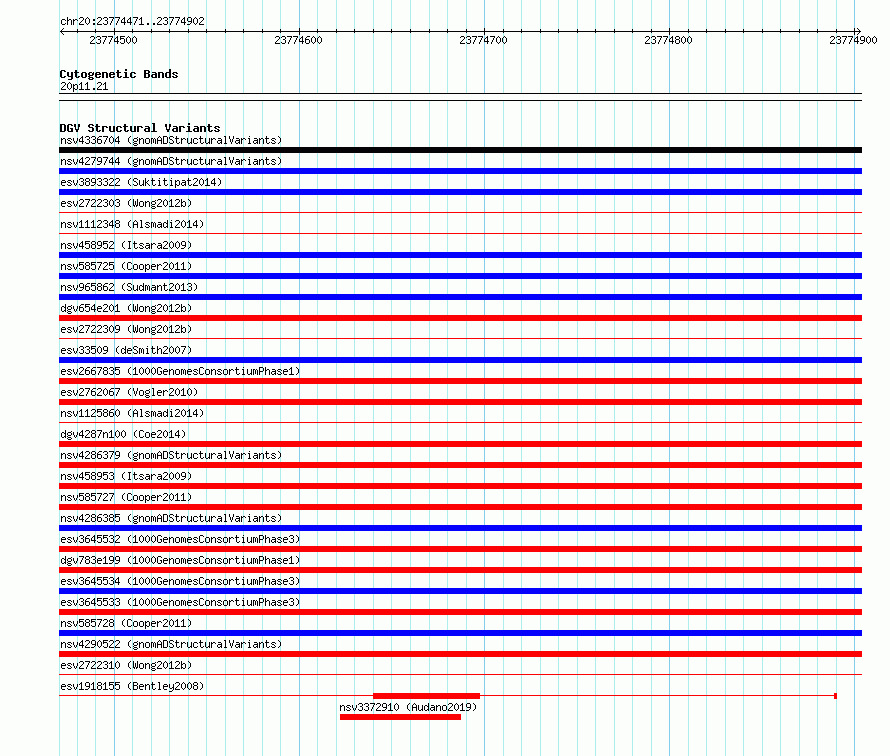Open nsv585727 Cooper2011 entry
The width and height of the screenshot is (890, 756).
click(126, 497)
